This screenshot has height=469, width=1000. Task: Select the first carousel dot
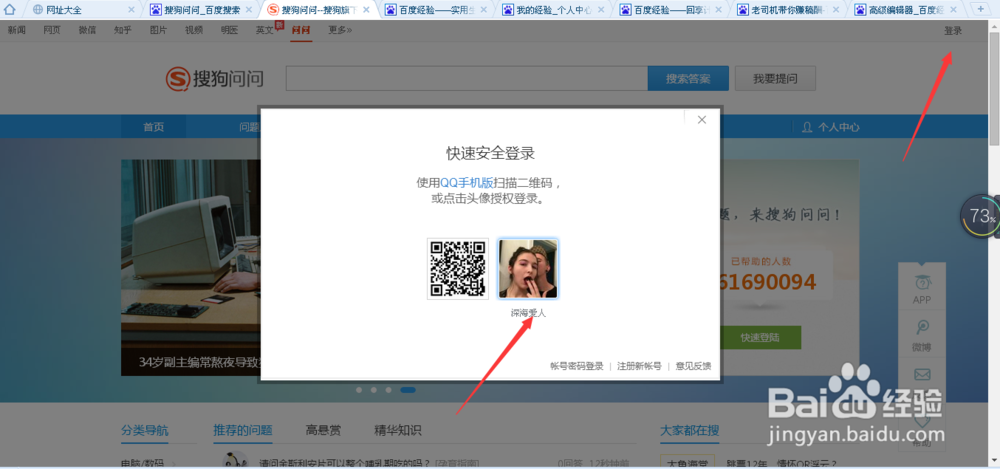[359, 389]
